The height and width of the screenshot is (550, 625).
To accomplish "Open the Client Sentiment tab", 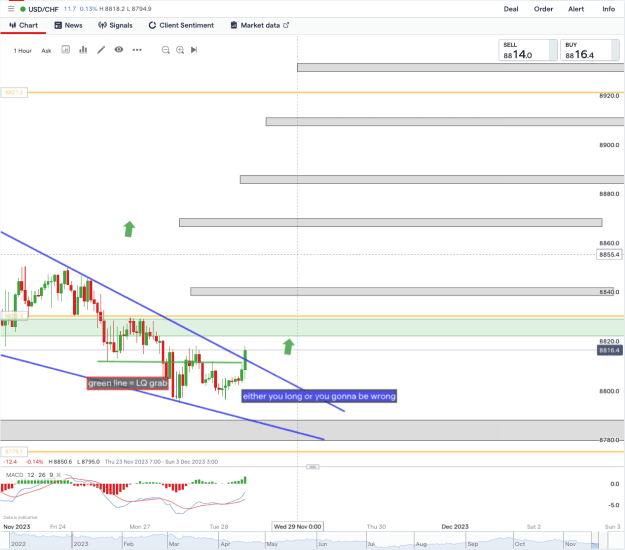I will pos(181,25).
